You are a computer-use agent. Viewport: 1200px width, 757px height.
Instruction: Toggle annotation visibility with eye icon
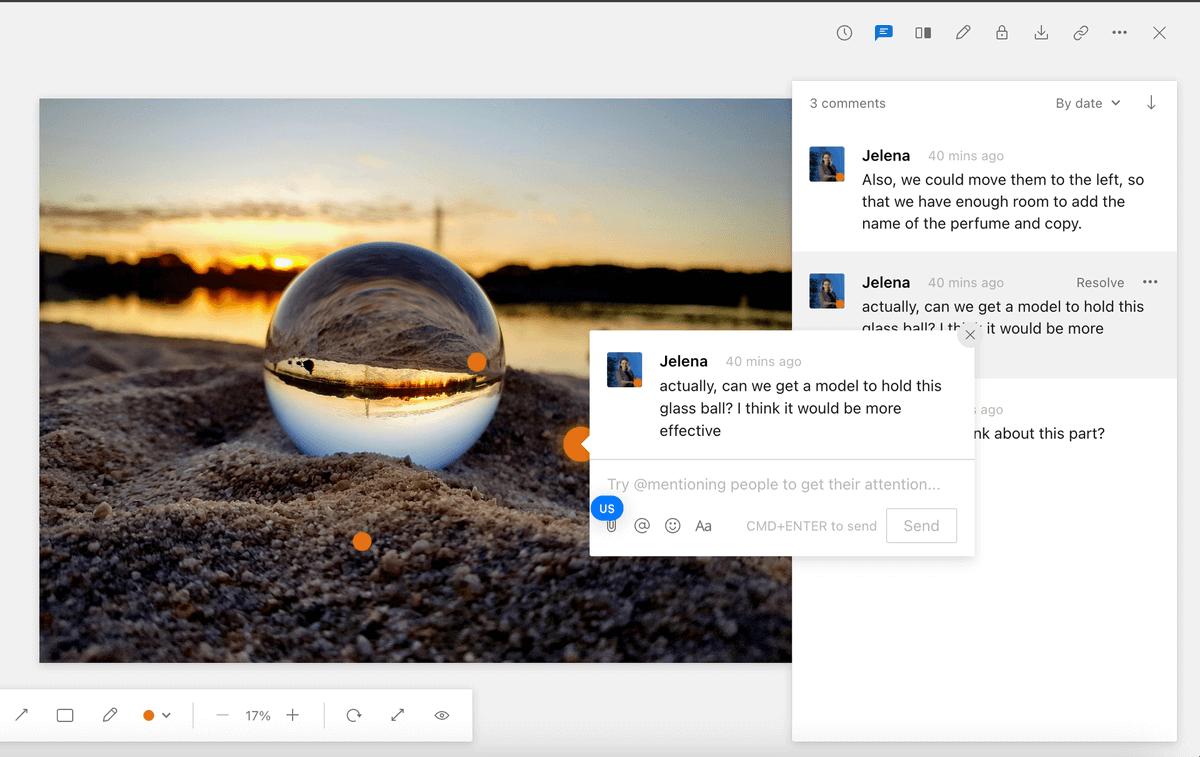(442, 715)
